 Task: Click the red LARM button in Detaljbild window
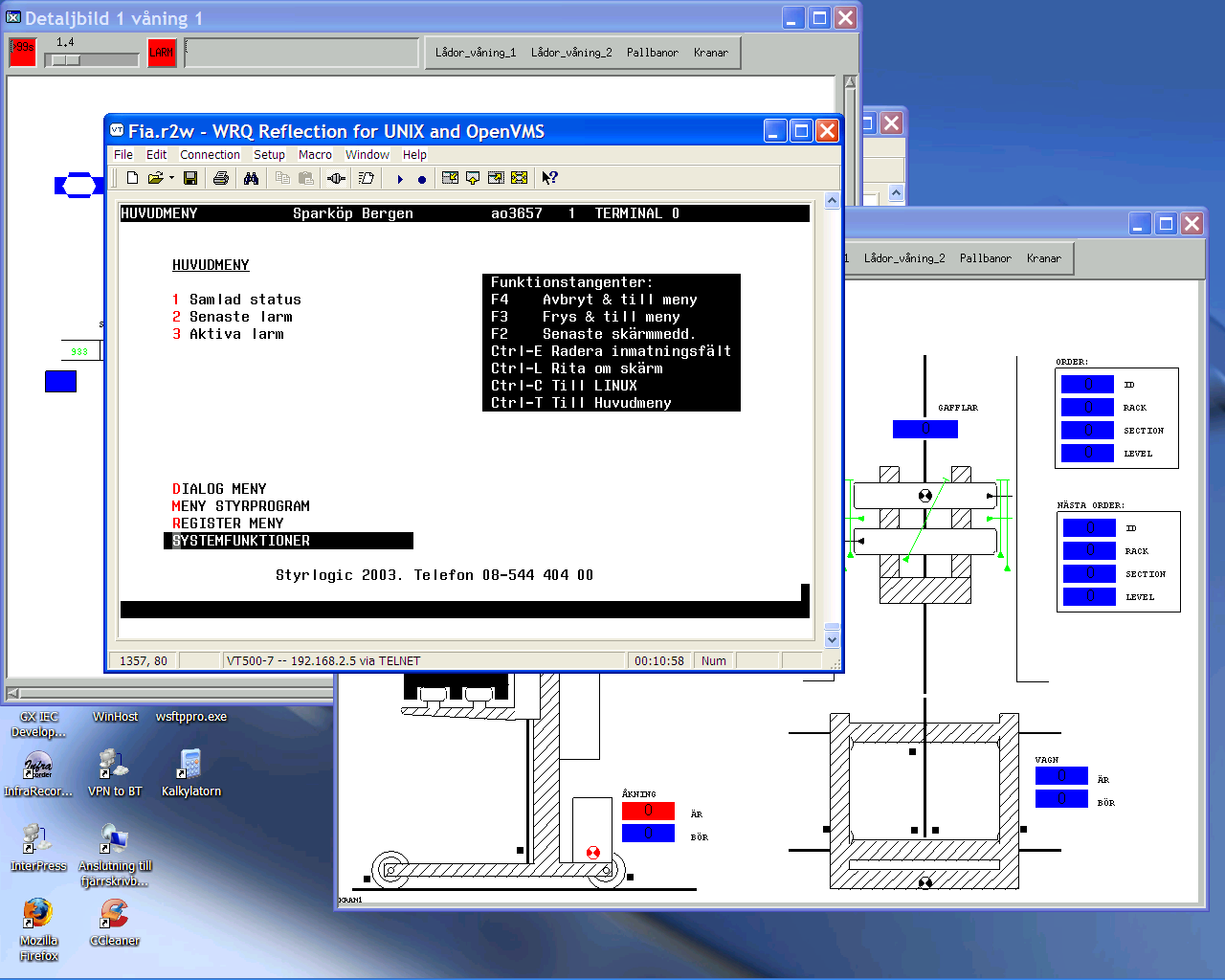[x=162, y=52]
